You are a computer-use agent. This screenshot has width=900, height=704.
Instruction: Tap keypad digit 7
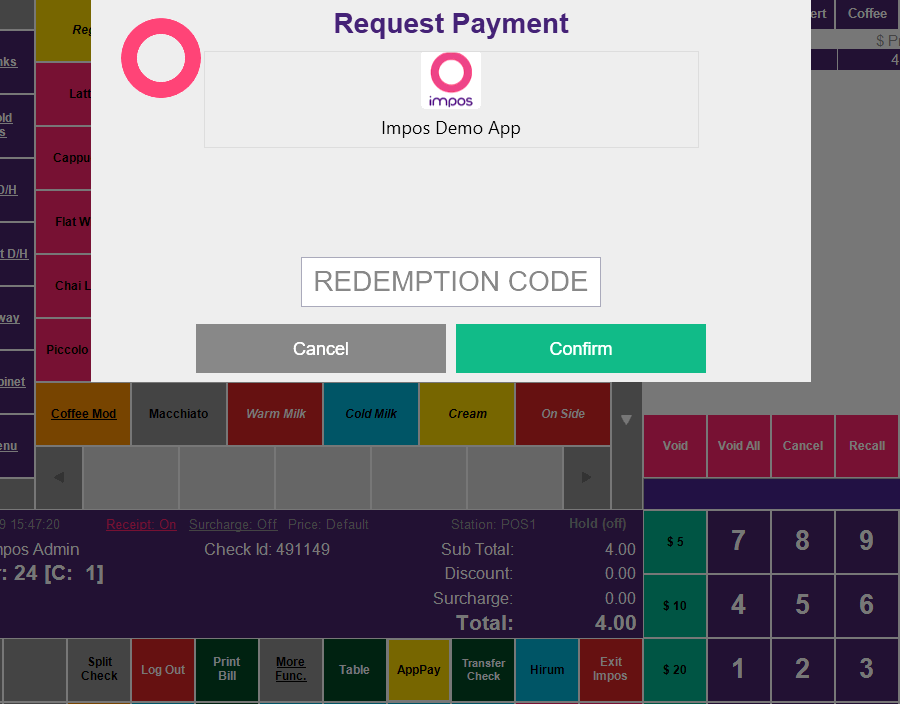coord(739,542)
